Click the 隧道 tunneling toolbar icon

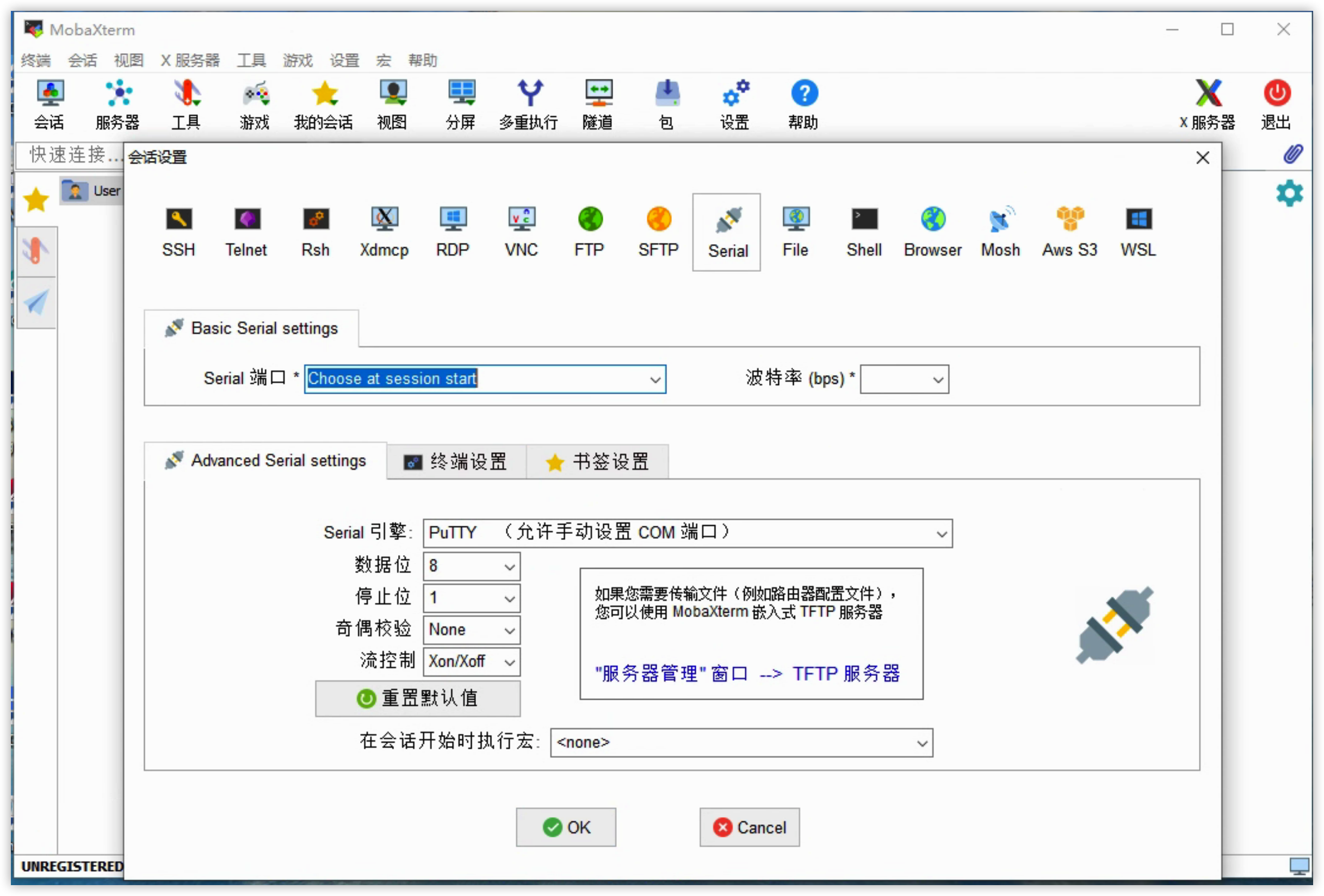click(x=598, y=105)
